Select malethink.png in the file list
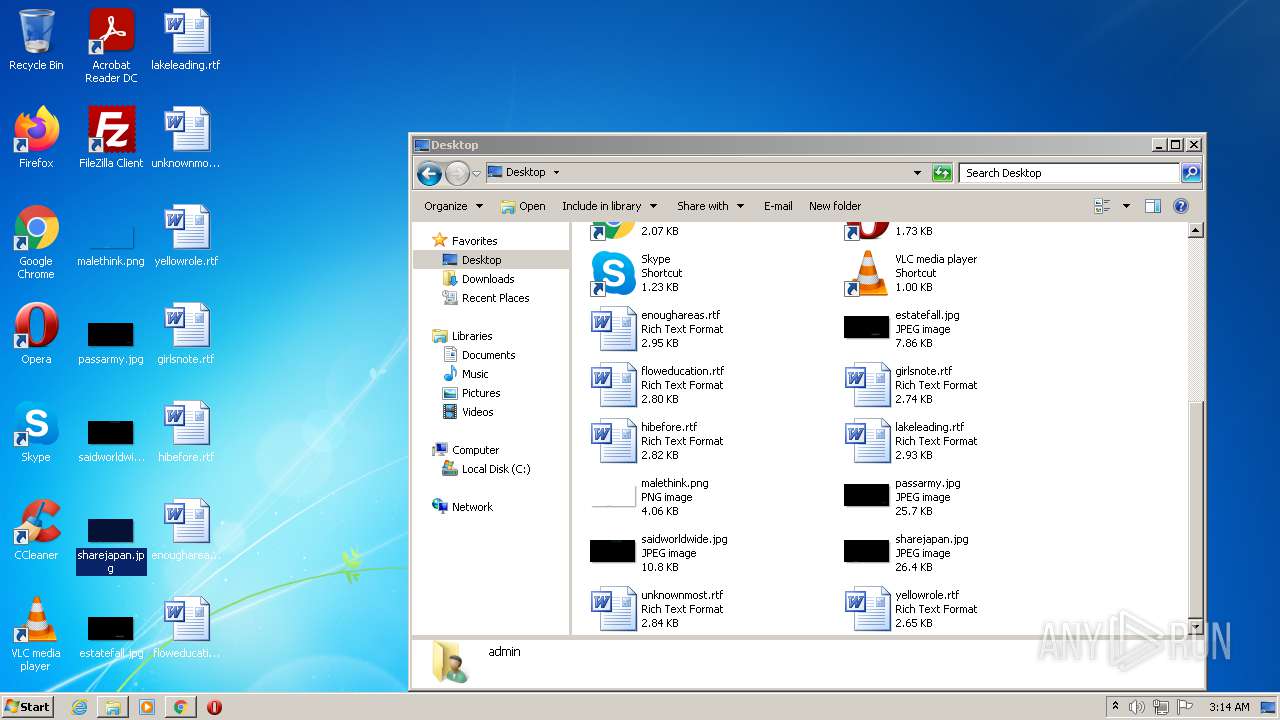Viewport: 1280px width, 720px height. 650,497
